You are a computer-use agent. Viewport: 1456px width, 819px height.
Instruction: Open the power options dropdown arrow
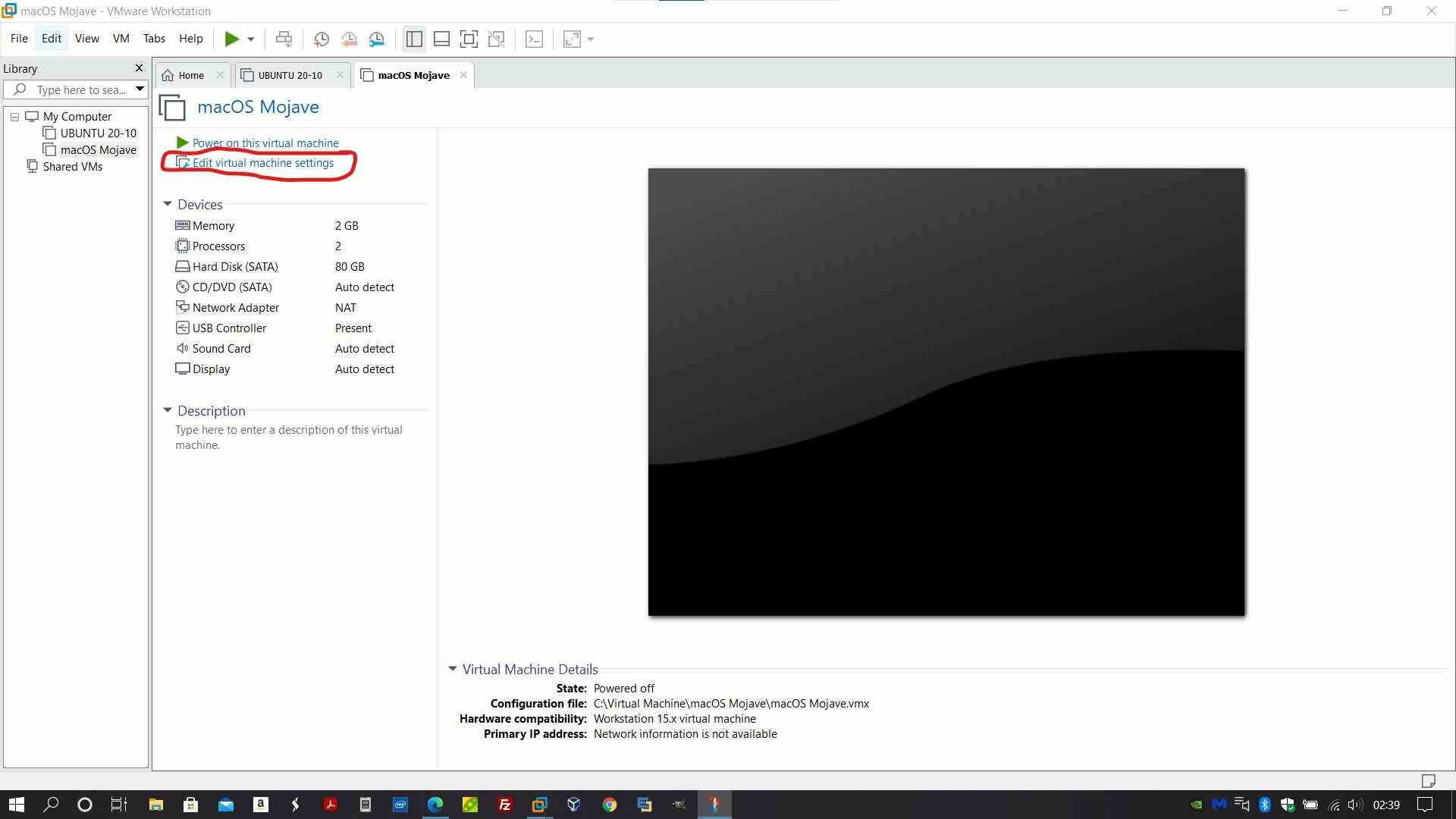(251, 39)
